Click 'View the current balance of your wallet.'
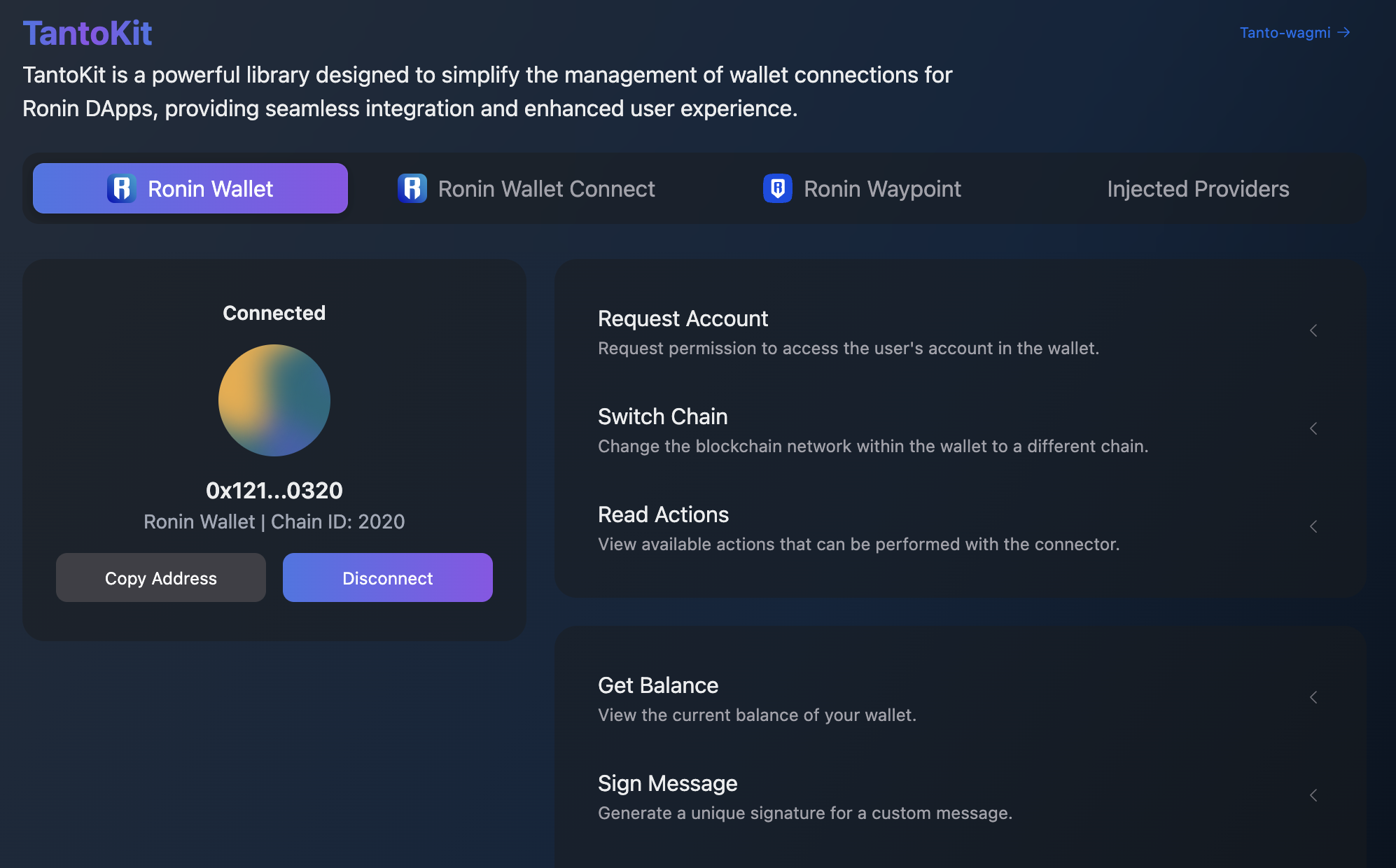This screenshot has width=1396, height=868. (758, 715)
